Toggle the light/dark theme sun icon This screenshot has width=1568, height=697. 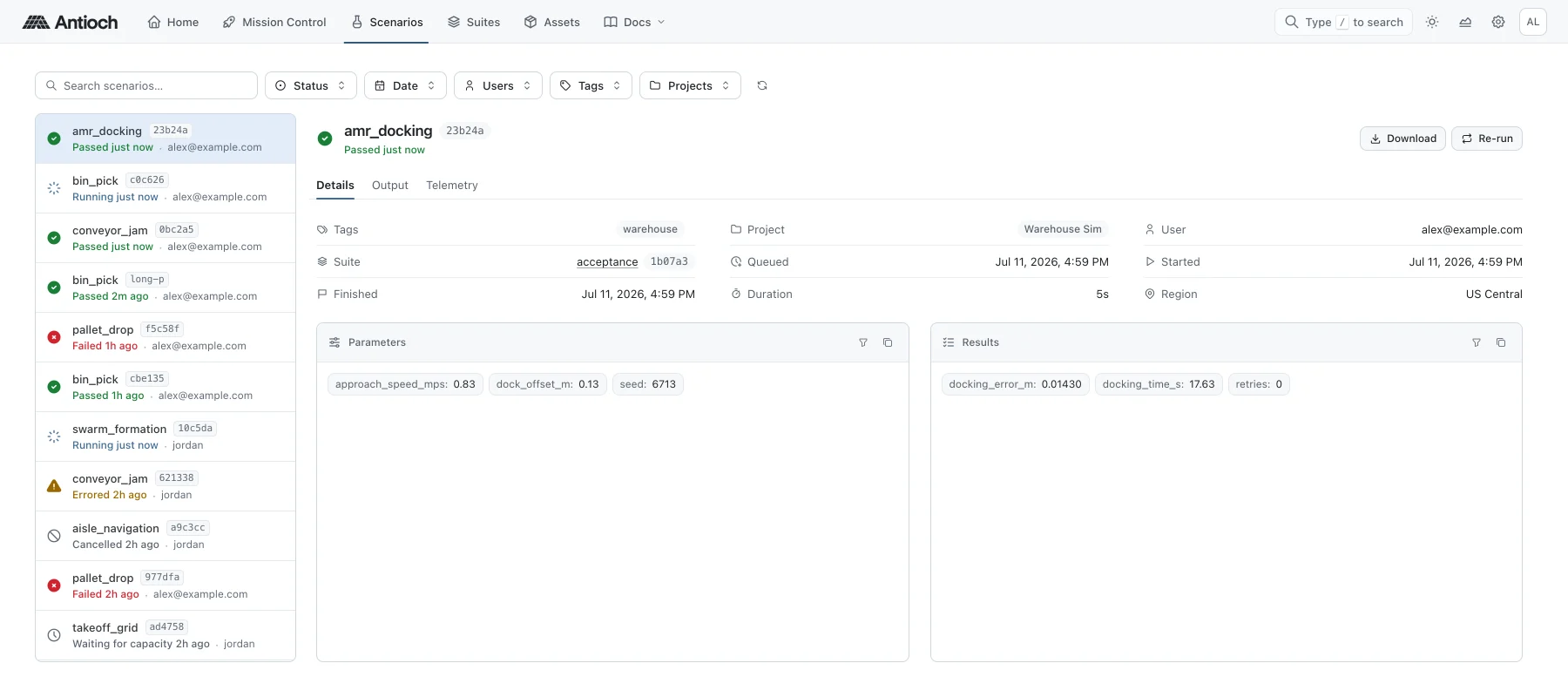(1432, 22)
